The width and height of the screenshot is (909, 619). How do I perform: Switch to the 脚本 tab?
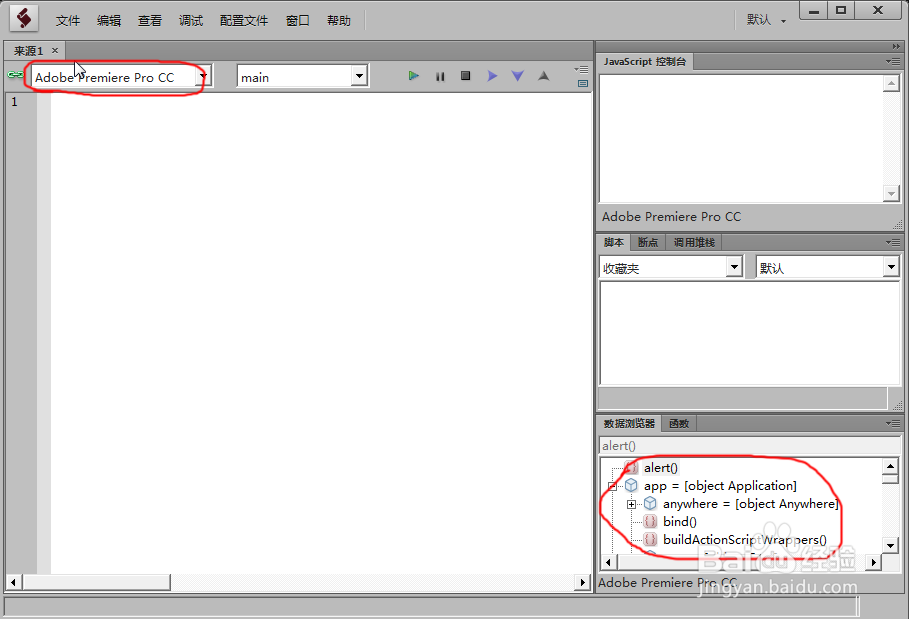[614, 242]
